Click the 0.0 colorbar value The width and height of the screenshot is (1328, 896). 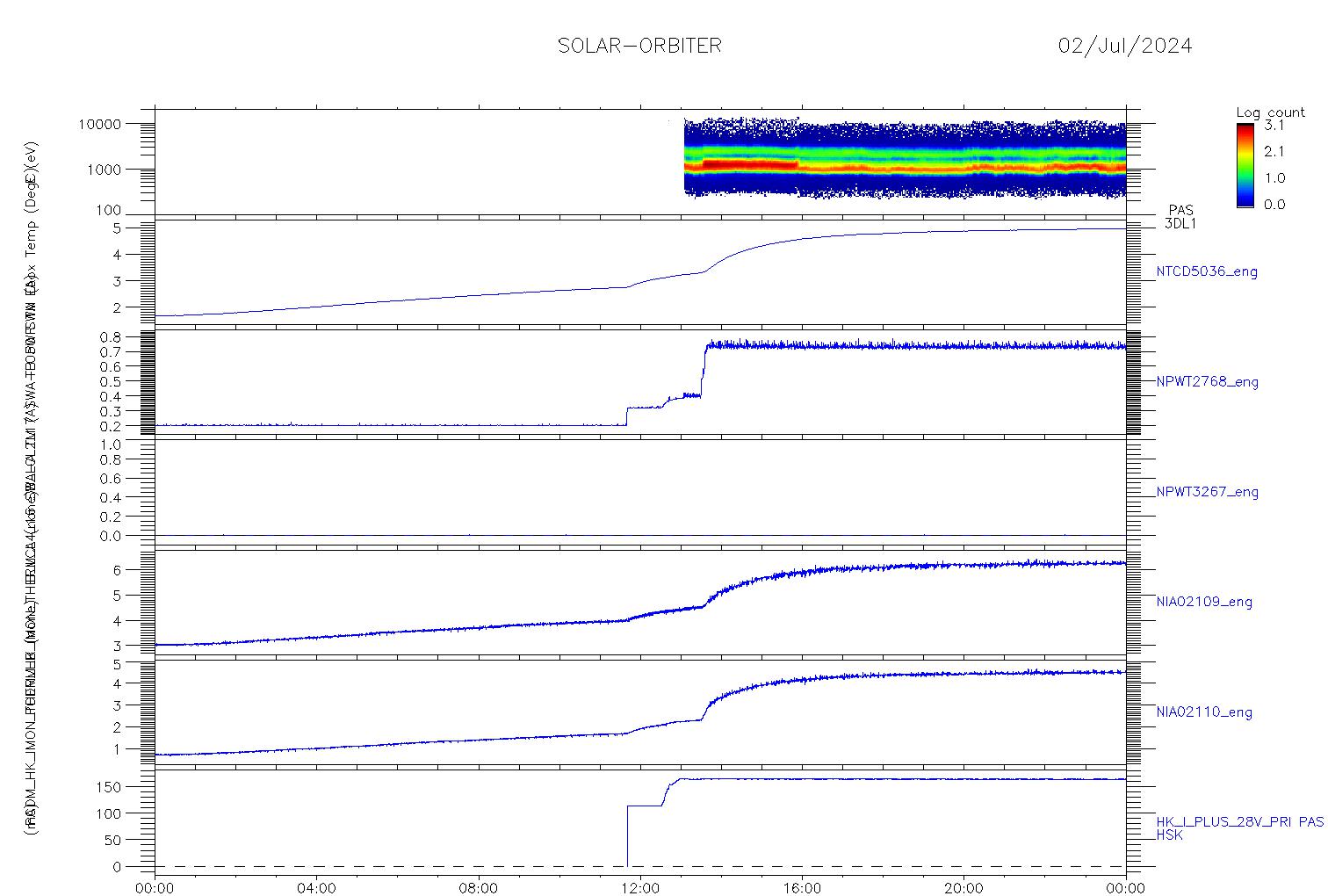click(x=1274, y=204)
